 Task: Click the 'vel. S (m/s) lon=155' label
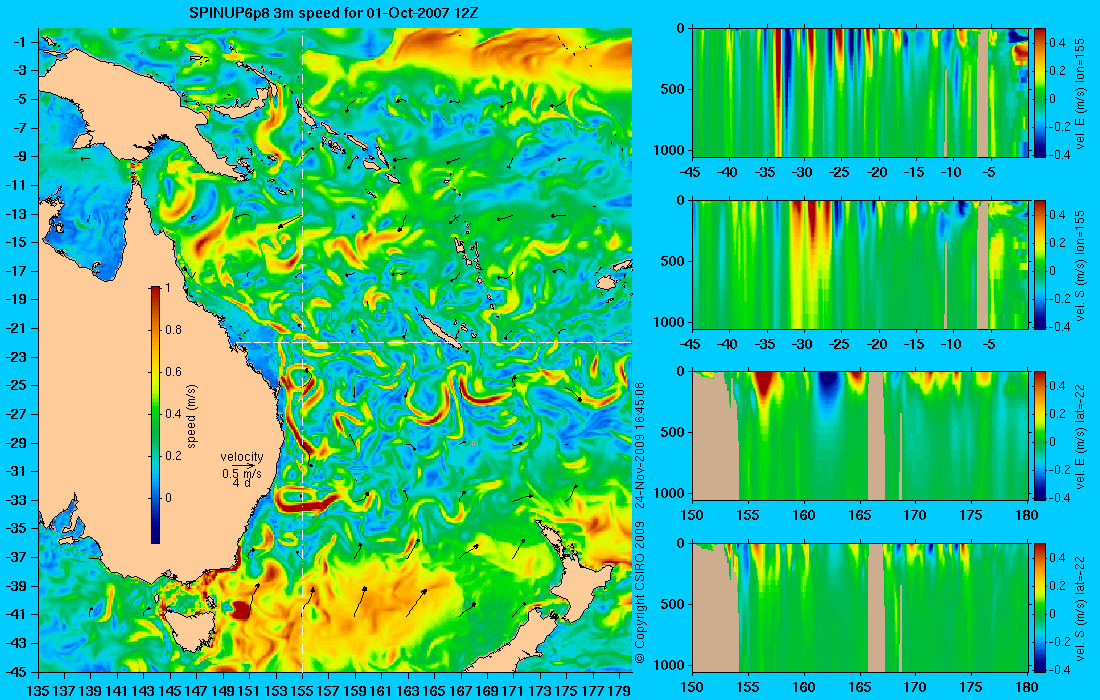pos(1082,265)
